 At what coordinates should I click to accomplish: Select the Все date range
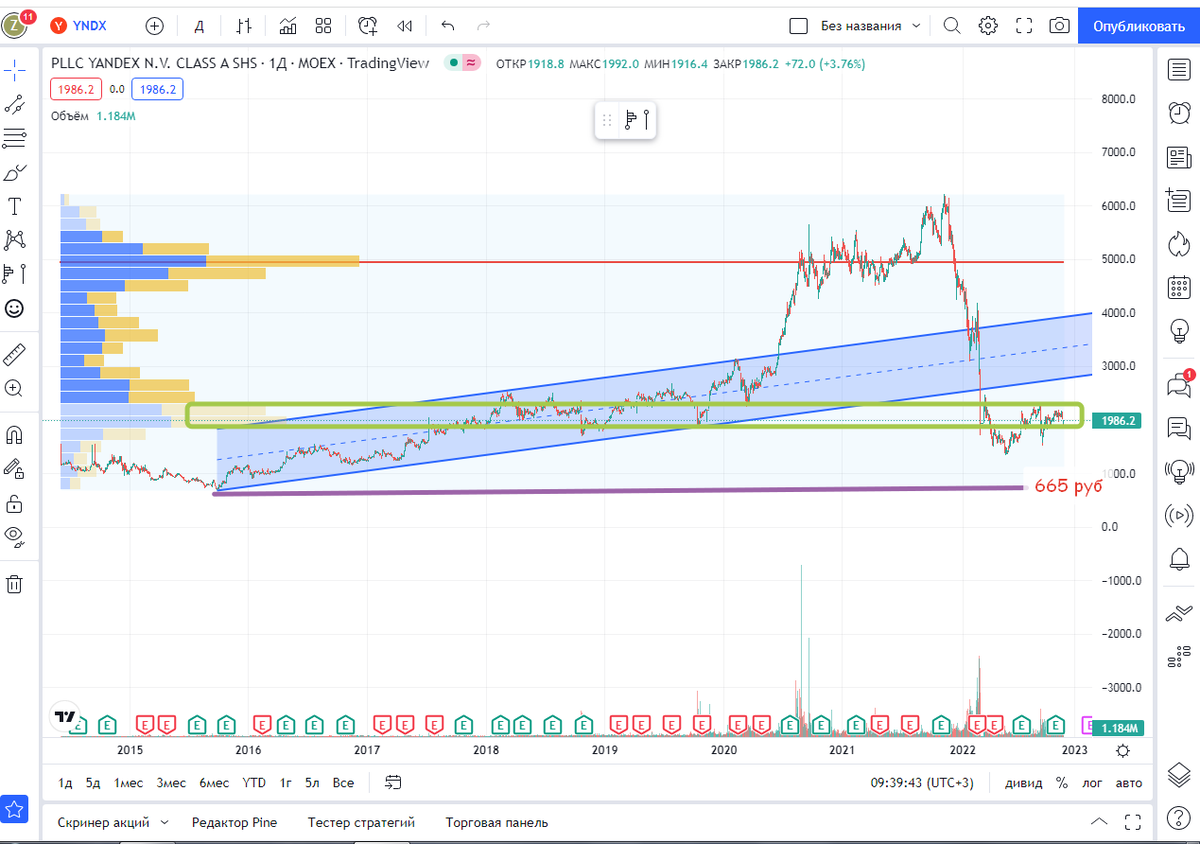tap(343, 782)
